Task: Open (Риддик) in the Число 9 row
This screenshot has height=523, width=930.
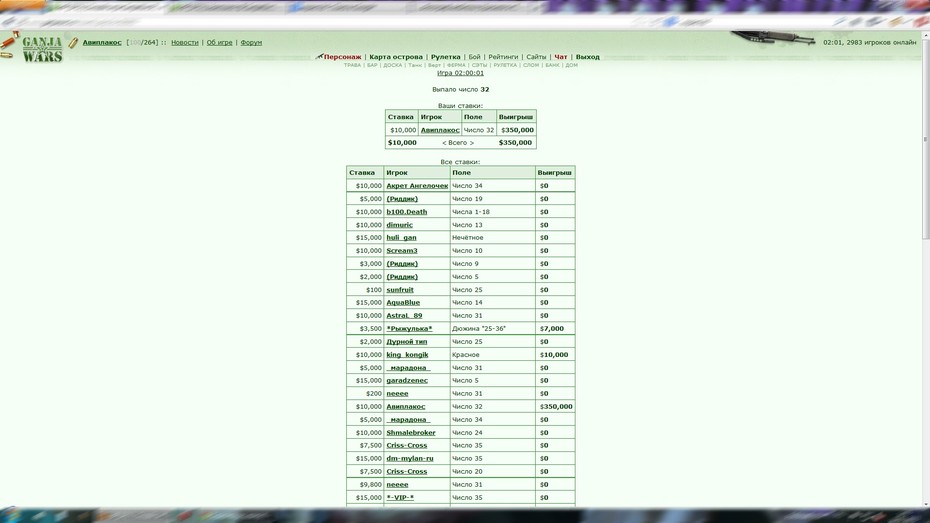Action: (x=402, y=264)
